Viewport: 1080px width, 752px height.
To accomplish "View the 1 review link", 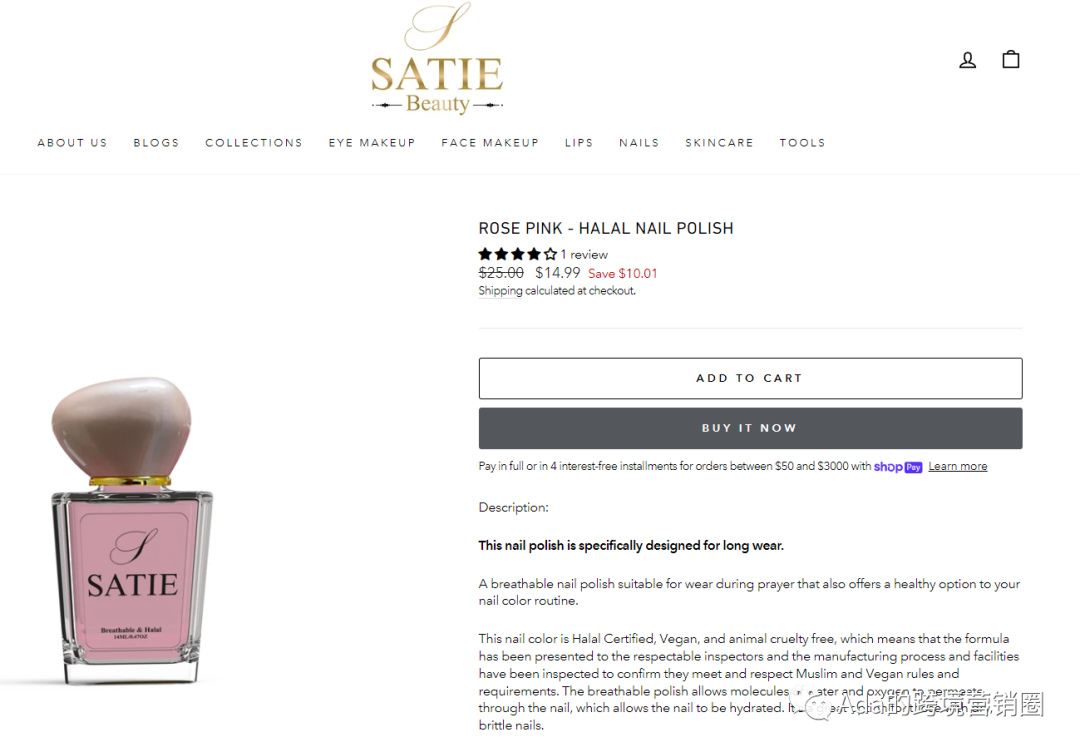I will [x=584, y=255].
